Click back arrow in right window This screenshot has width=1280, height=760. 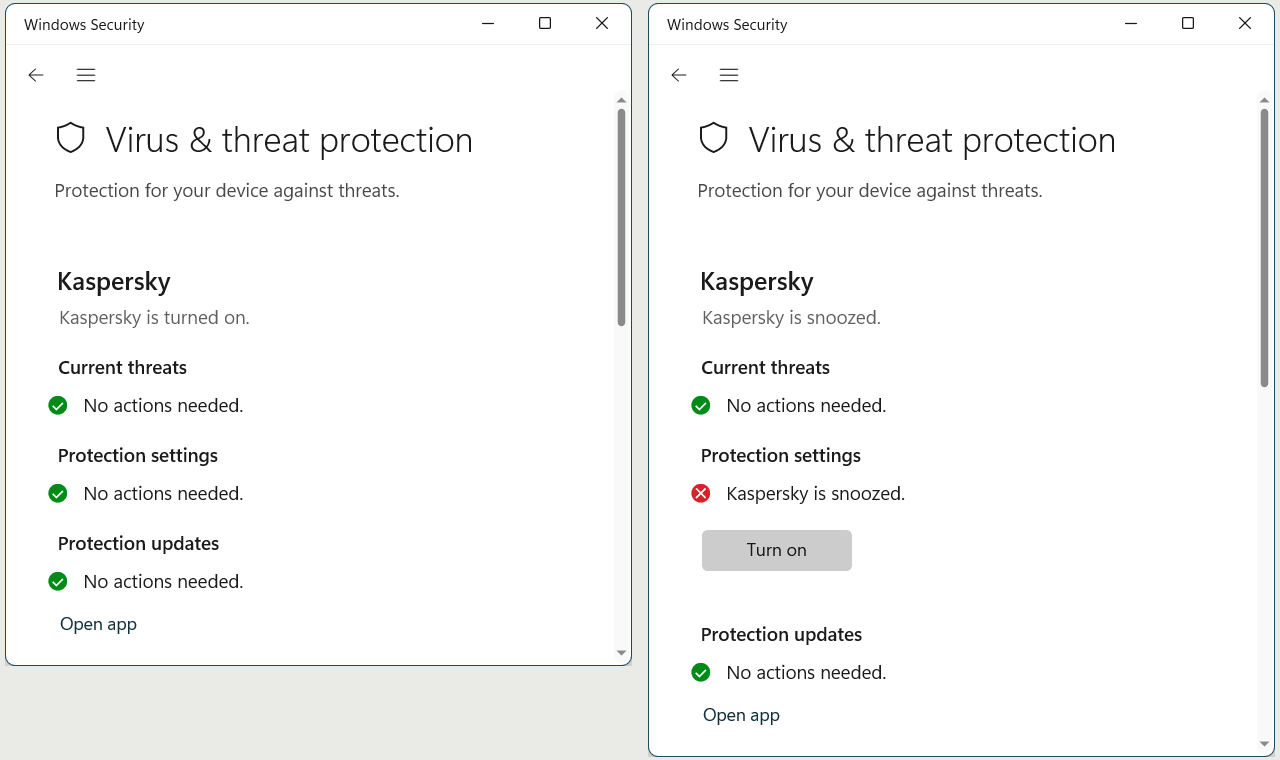click(679, 75)
